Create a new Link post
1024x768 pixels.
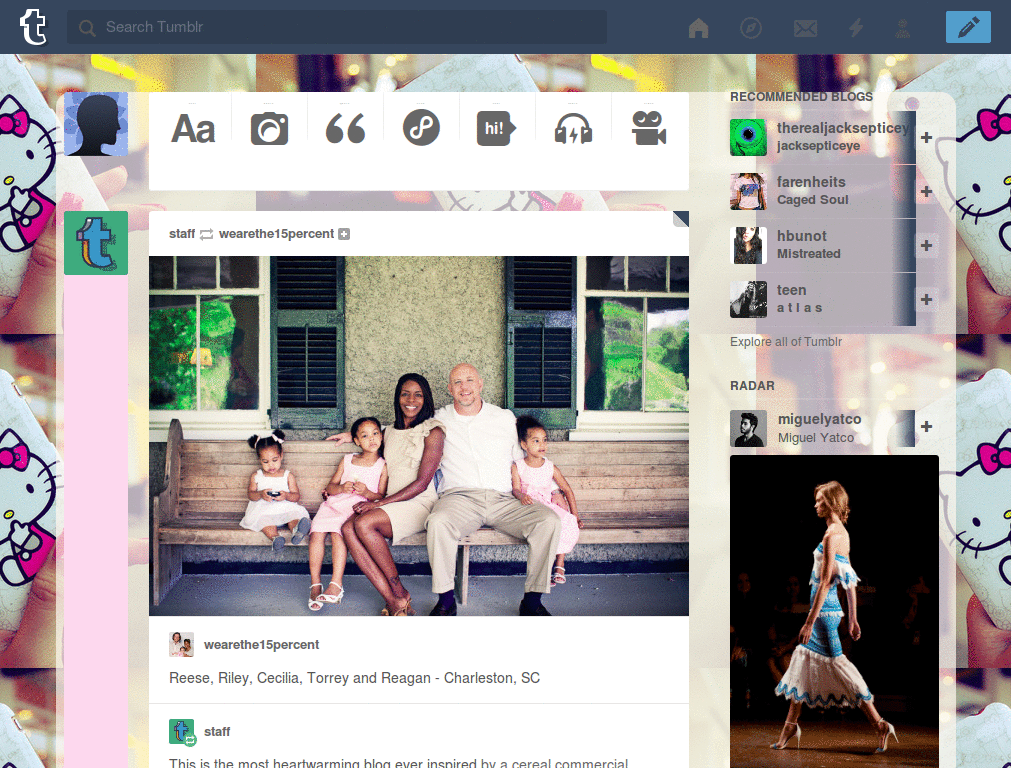[x=421, y=127]
